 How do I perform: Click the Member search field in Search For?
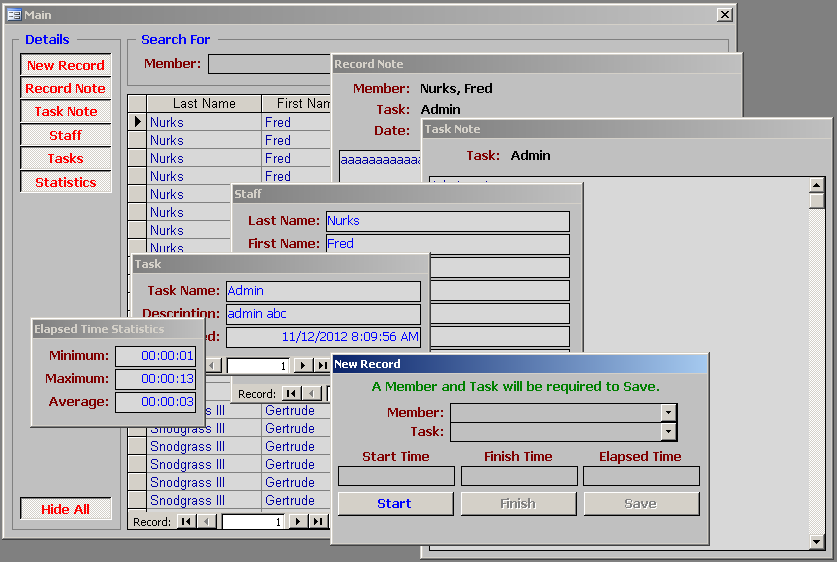[270, 64]
